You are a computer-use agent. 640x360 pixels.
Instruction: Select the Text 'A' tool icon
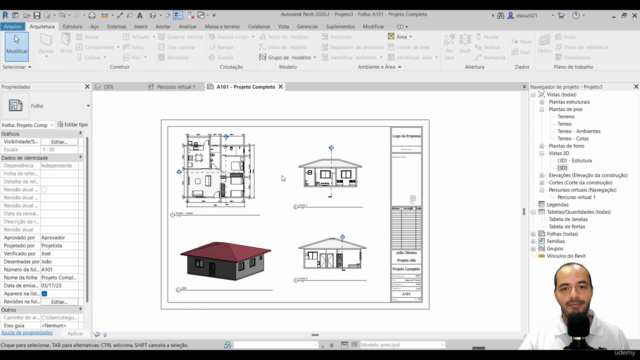pos(140,16)
